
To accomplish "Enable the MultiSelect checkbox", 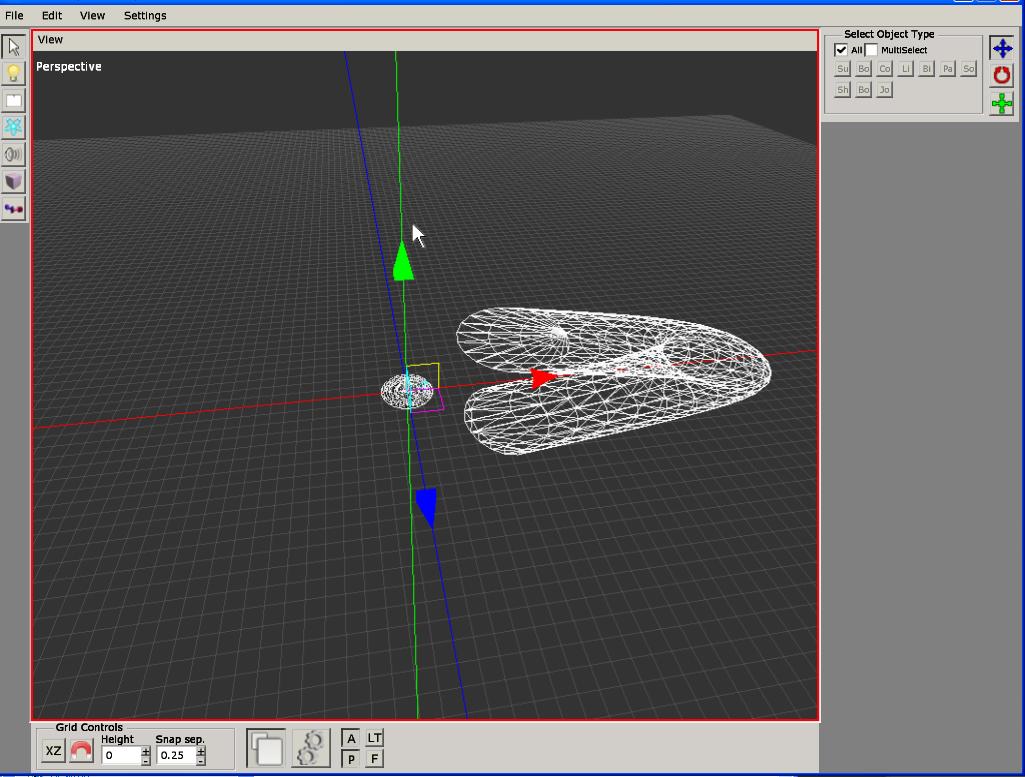I will point(871,50).
